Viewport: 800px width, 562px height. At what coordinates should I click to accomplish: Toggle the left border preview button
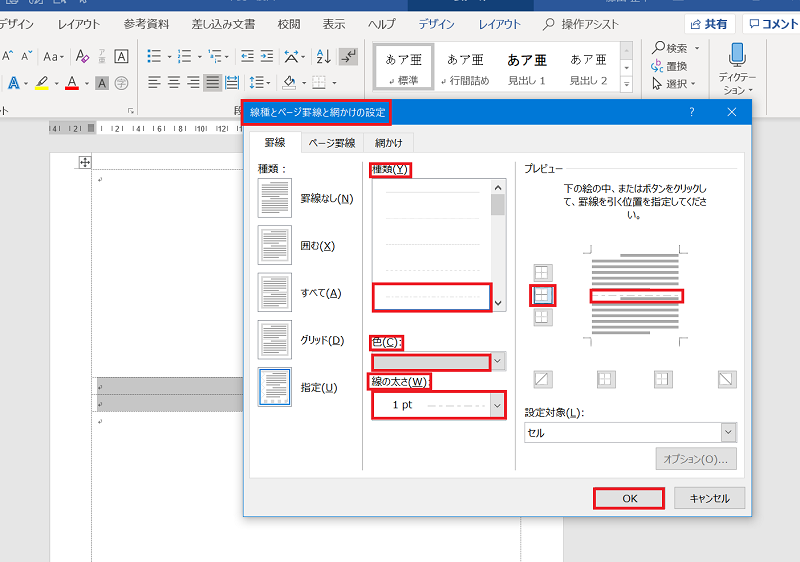606,379
